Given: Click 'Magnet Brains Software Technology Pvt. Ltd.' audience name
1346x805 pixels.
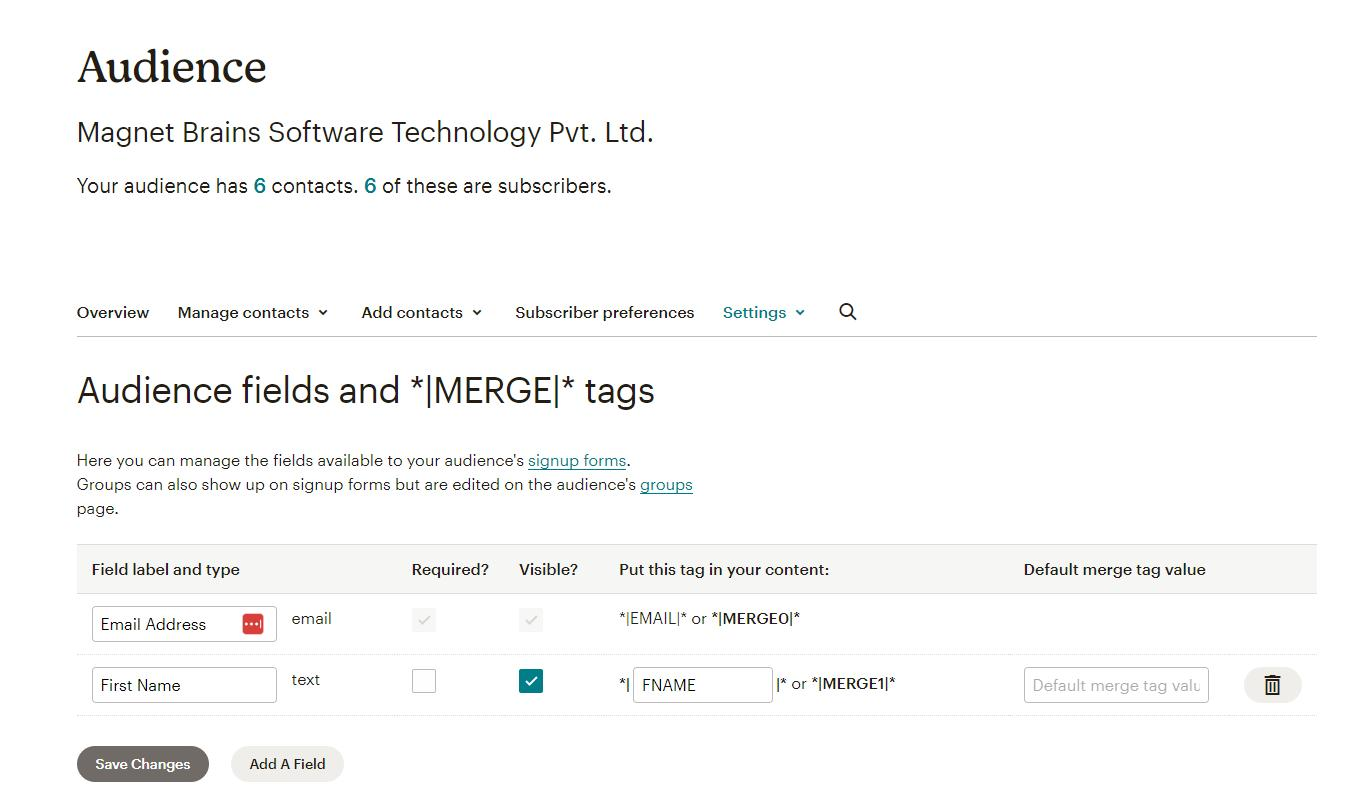Looking at the screenshot, I should point(365,133).
